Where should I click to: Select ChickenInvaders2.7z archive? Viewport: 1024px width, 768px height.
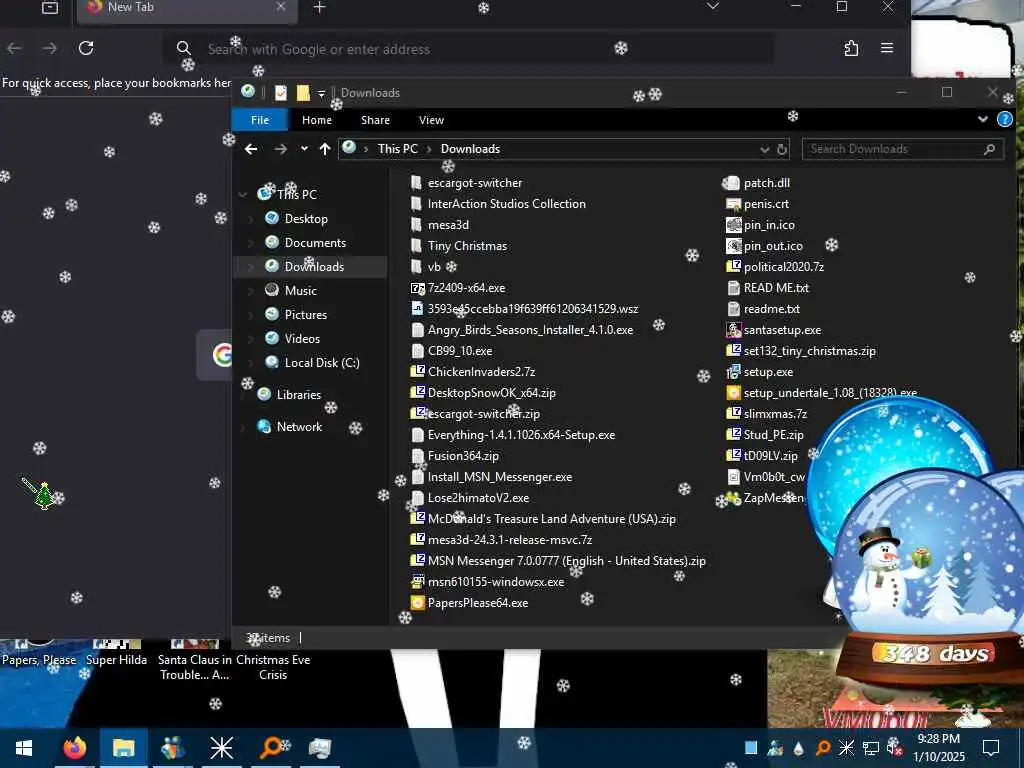click(473, 372)
